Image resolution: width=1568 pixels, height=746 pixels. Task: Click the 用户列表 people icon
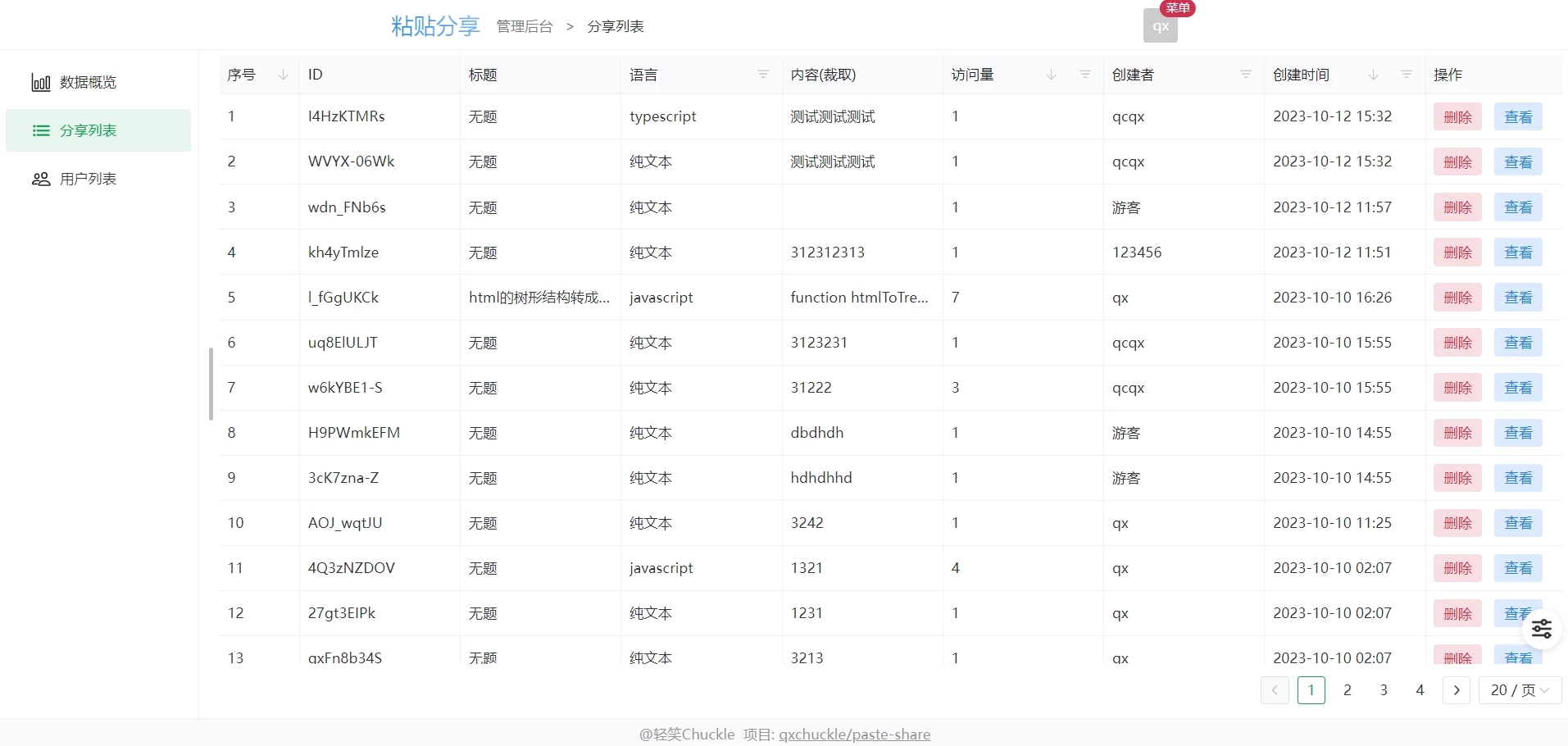(41, 180)
